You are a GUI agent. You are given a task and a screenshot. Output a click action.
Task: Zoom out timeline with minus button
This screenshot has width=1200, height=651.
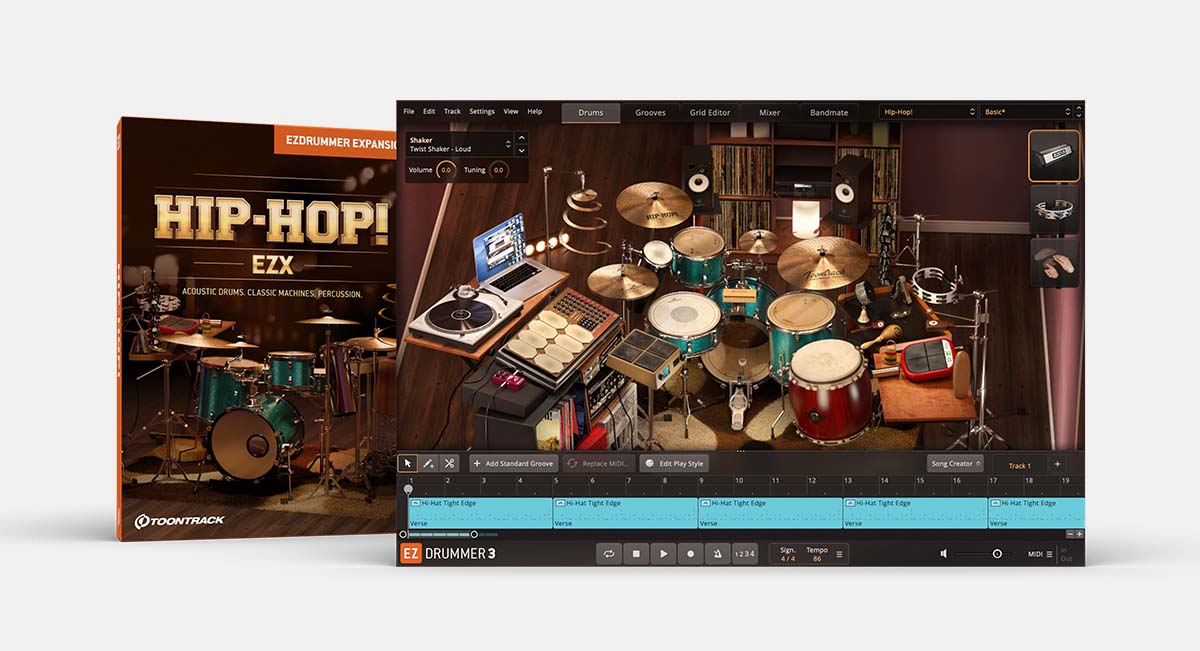pos(1069,534)
